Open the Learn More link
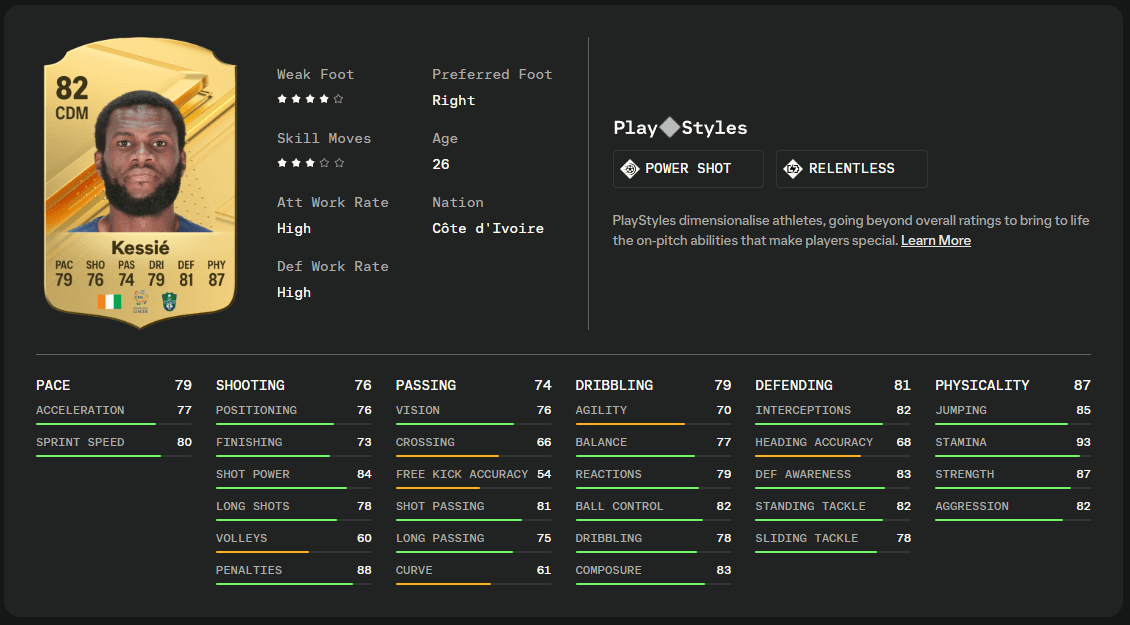The image size is (1130, 625). [x=935, y=241]
